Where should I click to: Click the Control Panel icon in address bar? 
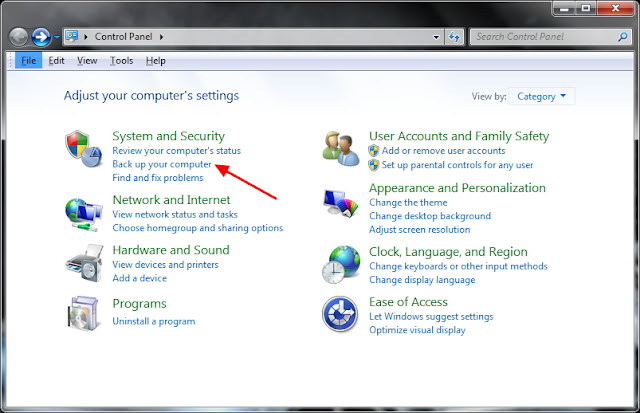pyautogui.click(x=72, y=36)
